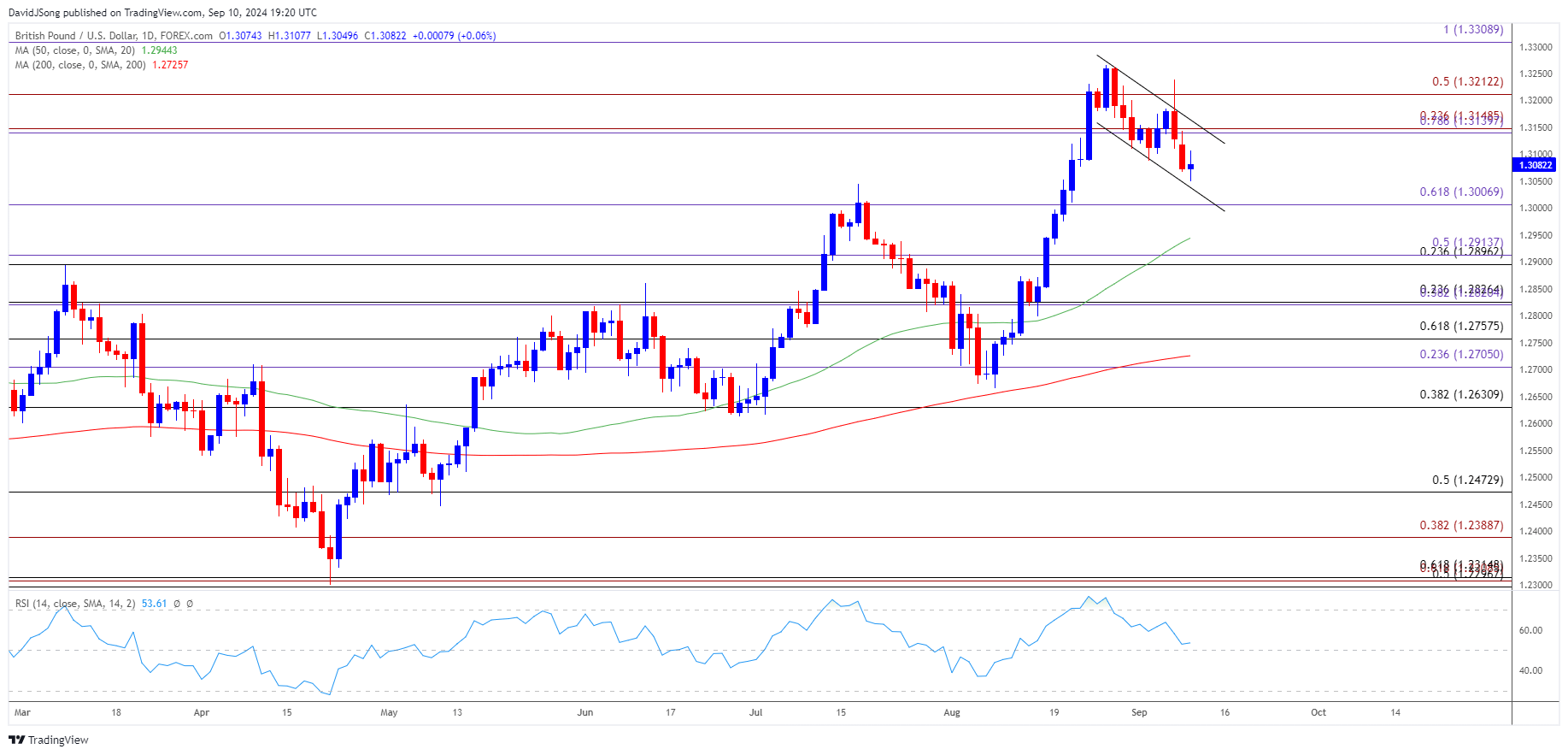The image size is (1568, 755).
Task: Click the high value H1.31077 in header
Action: pyautogui.click(x=289, y=36)
